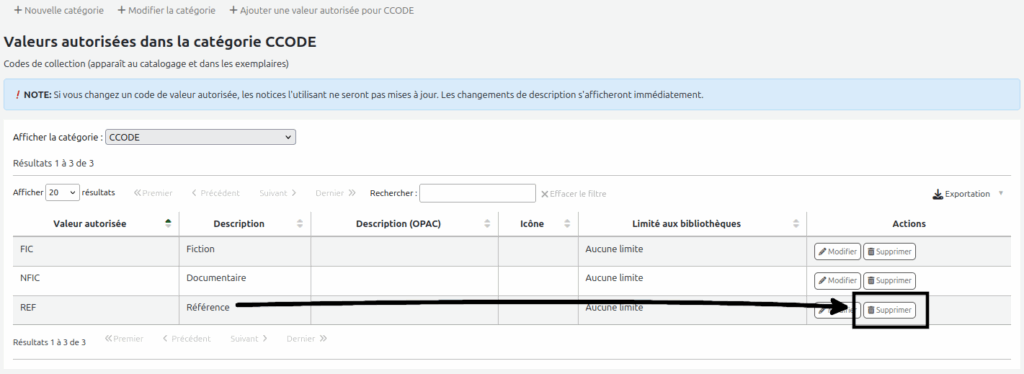Viewport: 1024px width, 374px height.
Task: Select the REF value cell
Action: click(x=96, y=309)
